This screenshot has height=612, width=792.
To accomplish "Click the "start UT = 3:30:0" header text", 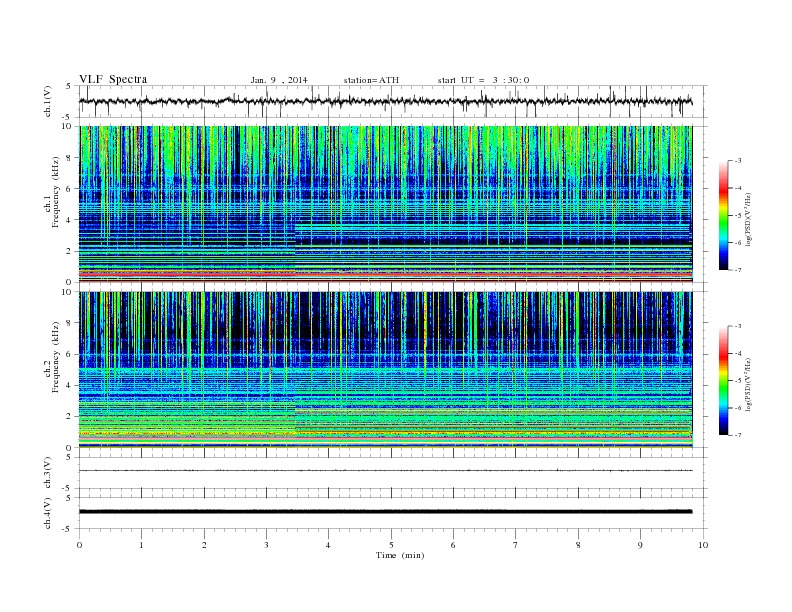I will [x=483, y=80].
